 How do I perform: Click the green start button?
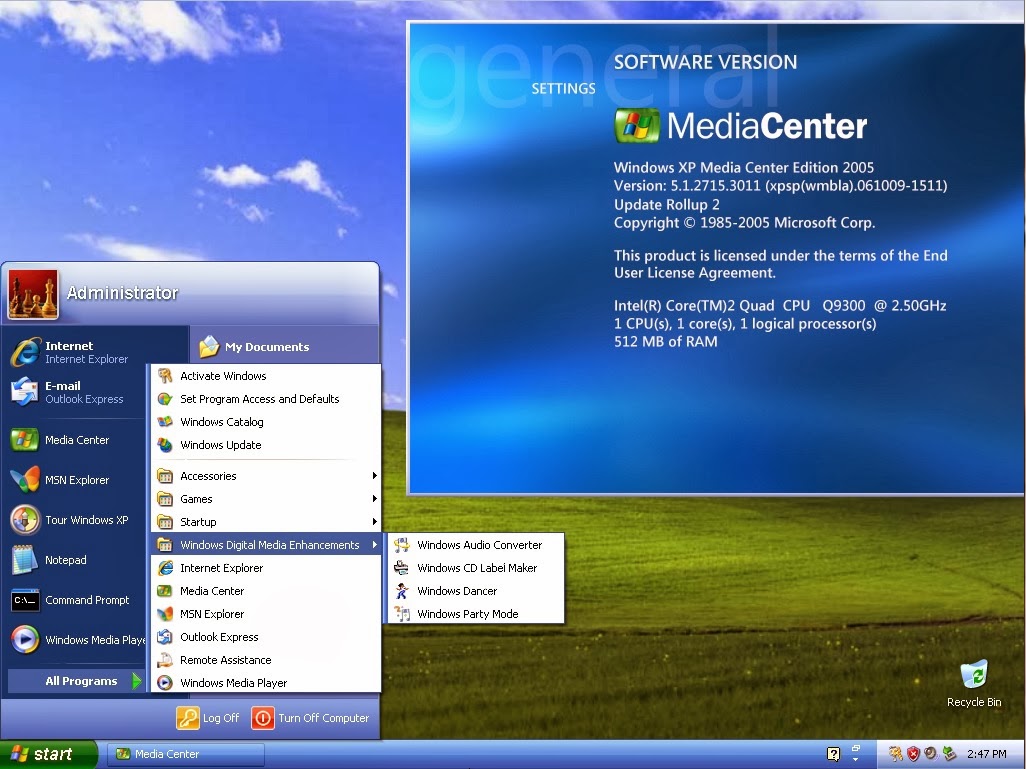48,754
